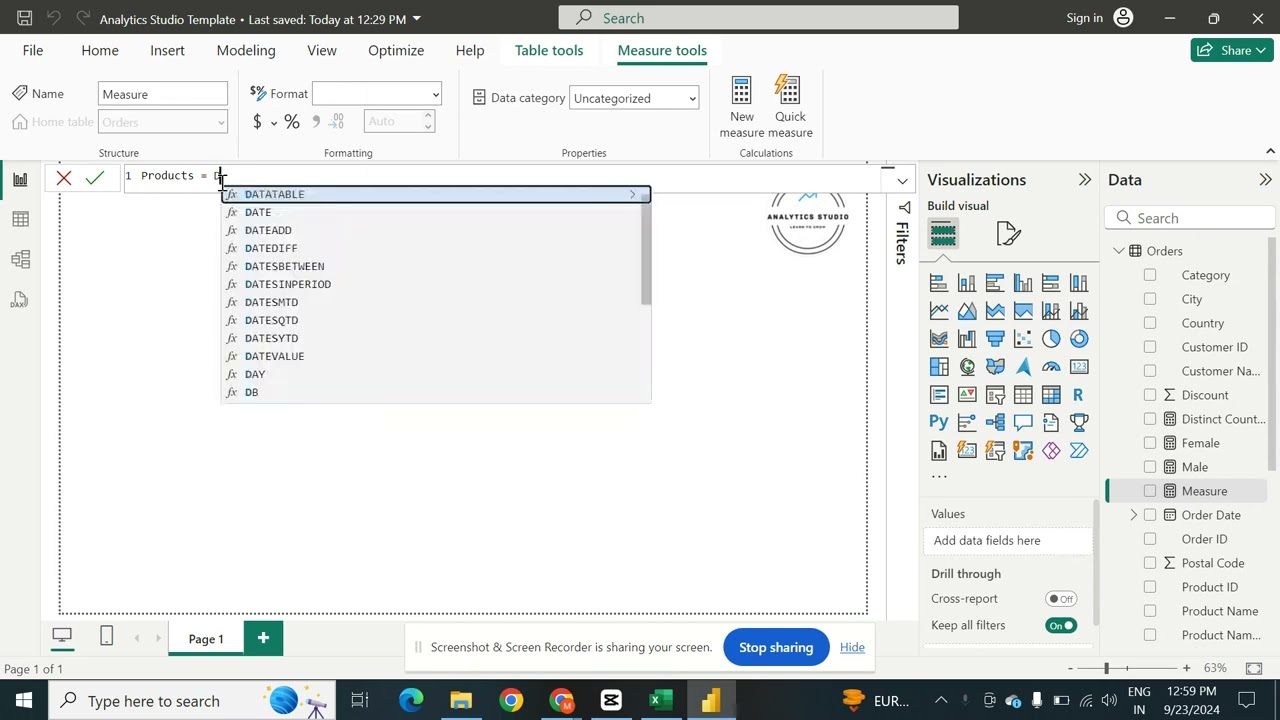Adjust the zoom slider handle
Image resolution: width=1280 pixels, height=720 pixels.
1106,668
